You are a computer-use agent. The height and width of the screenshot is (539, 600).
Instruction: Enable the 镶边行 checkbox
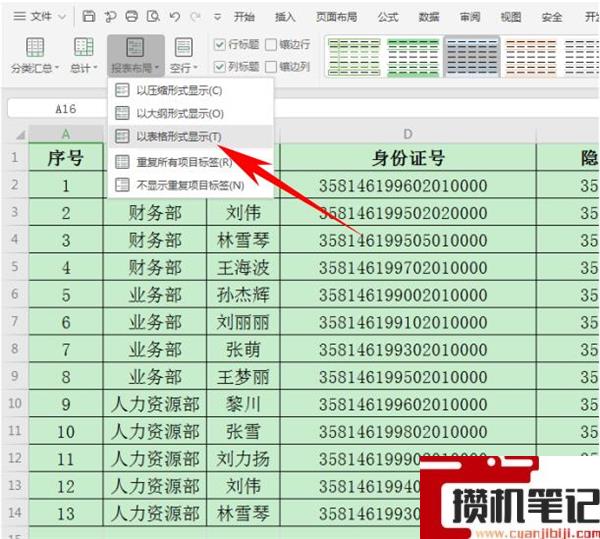[271, 45]
